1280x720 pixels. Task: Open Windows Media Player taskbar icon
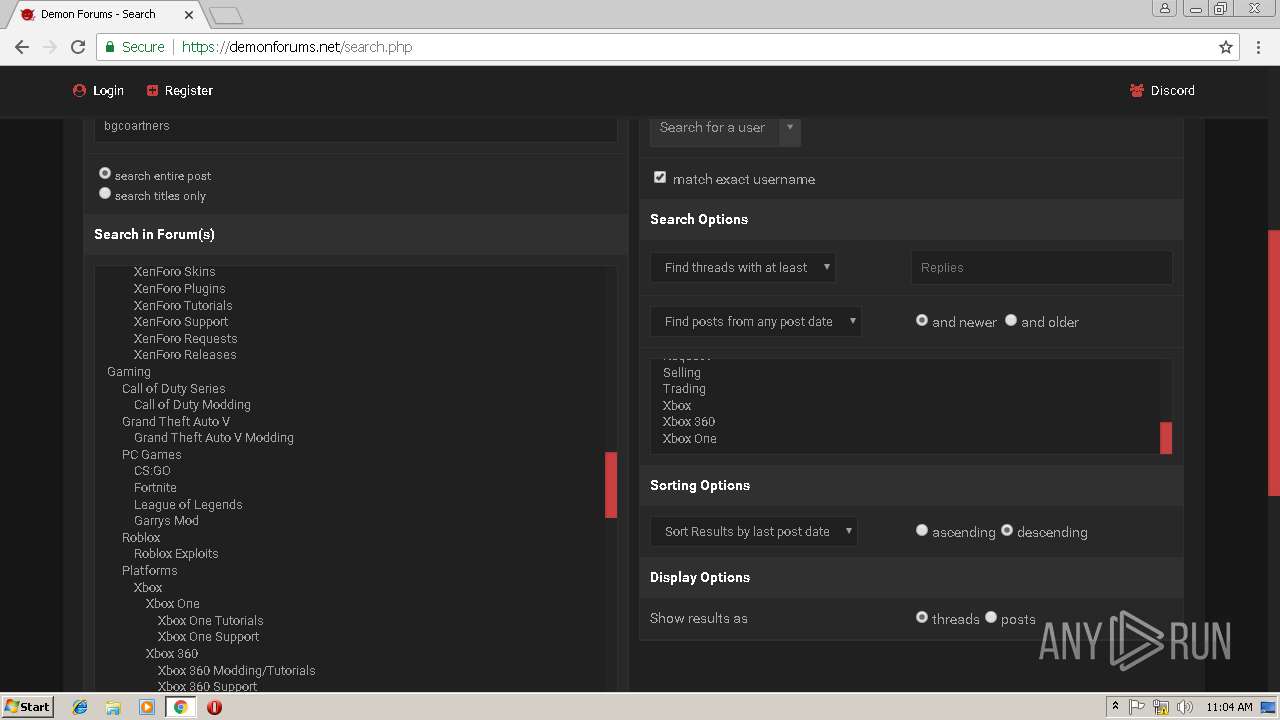point(147,707)
